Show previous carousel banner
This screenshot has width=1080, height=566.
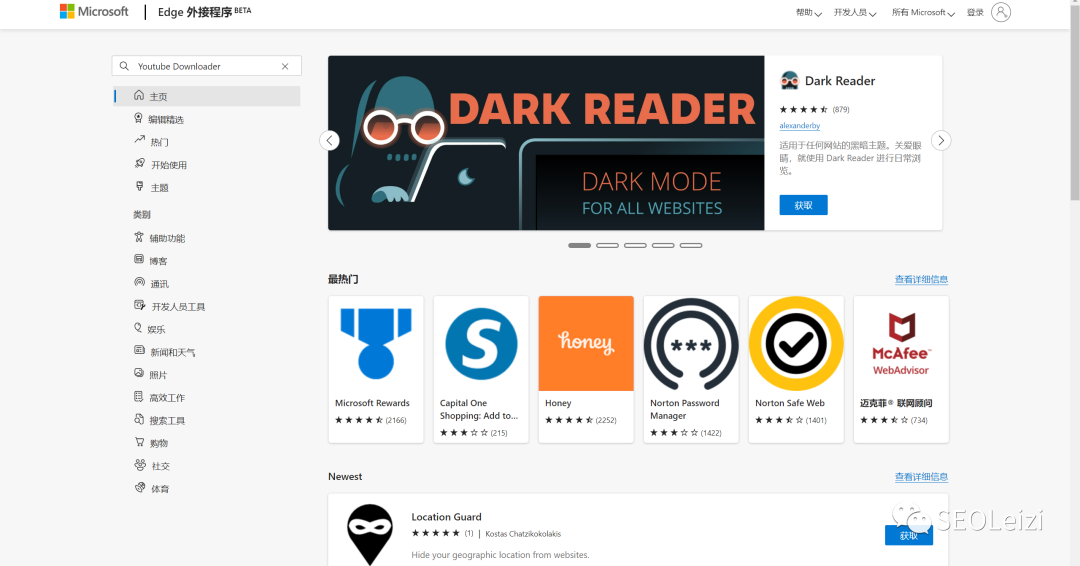329,140
